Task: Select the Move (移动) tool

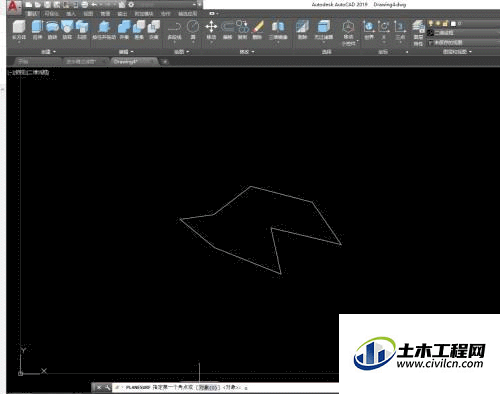Action: pyautogui.click(x=211, y=30)
